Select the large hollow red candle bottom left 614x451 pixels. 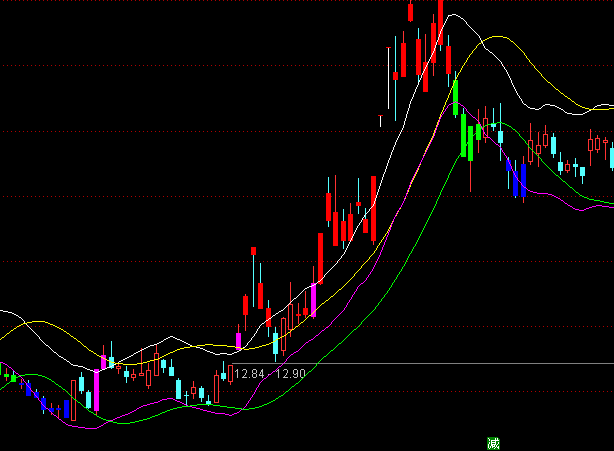[73, 396]
